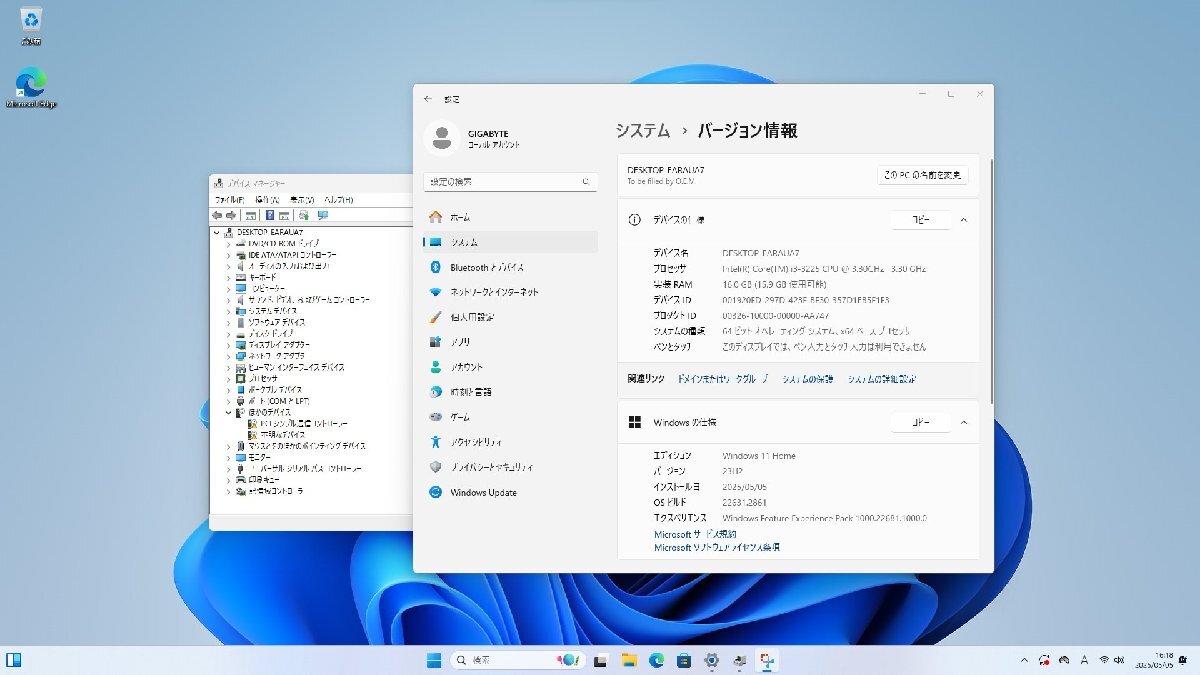Click Back arrow in Device Manager toolbar
The width and height of the screenshot is (1200, 675).
coord(217,215)
